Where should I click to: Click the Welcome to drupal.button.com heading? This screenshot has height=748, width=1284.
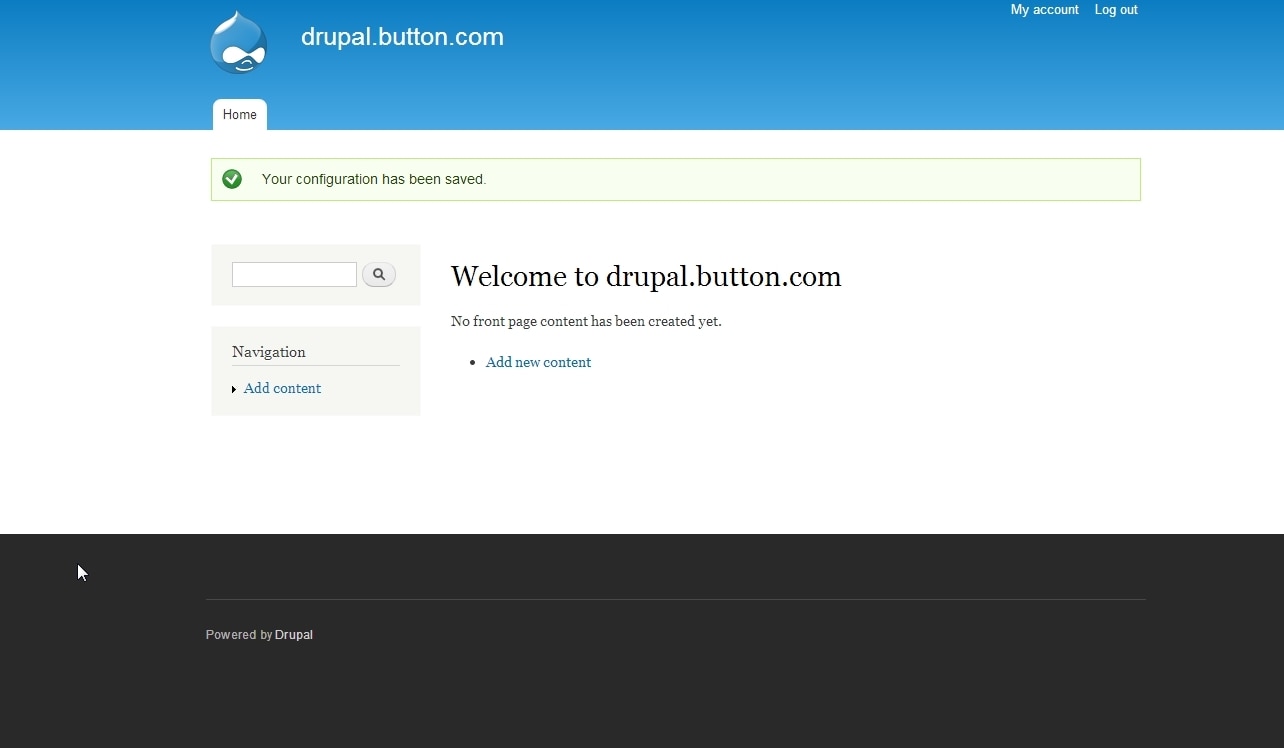pos(646,276)
